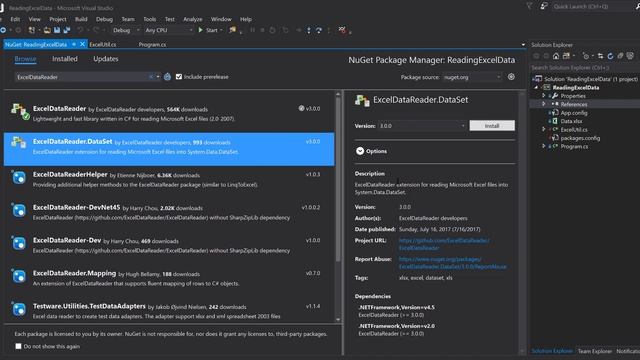Open the Package source nuget.org dropdown
This screenshot has height=360, width=640.
click(472, 77)
